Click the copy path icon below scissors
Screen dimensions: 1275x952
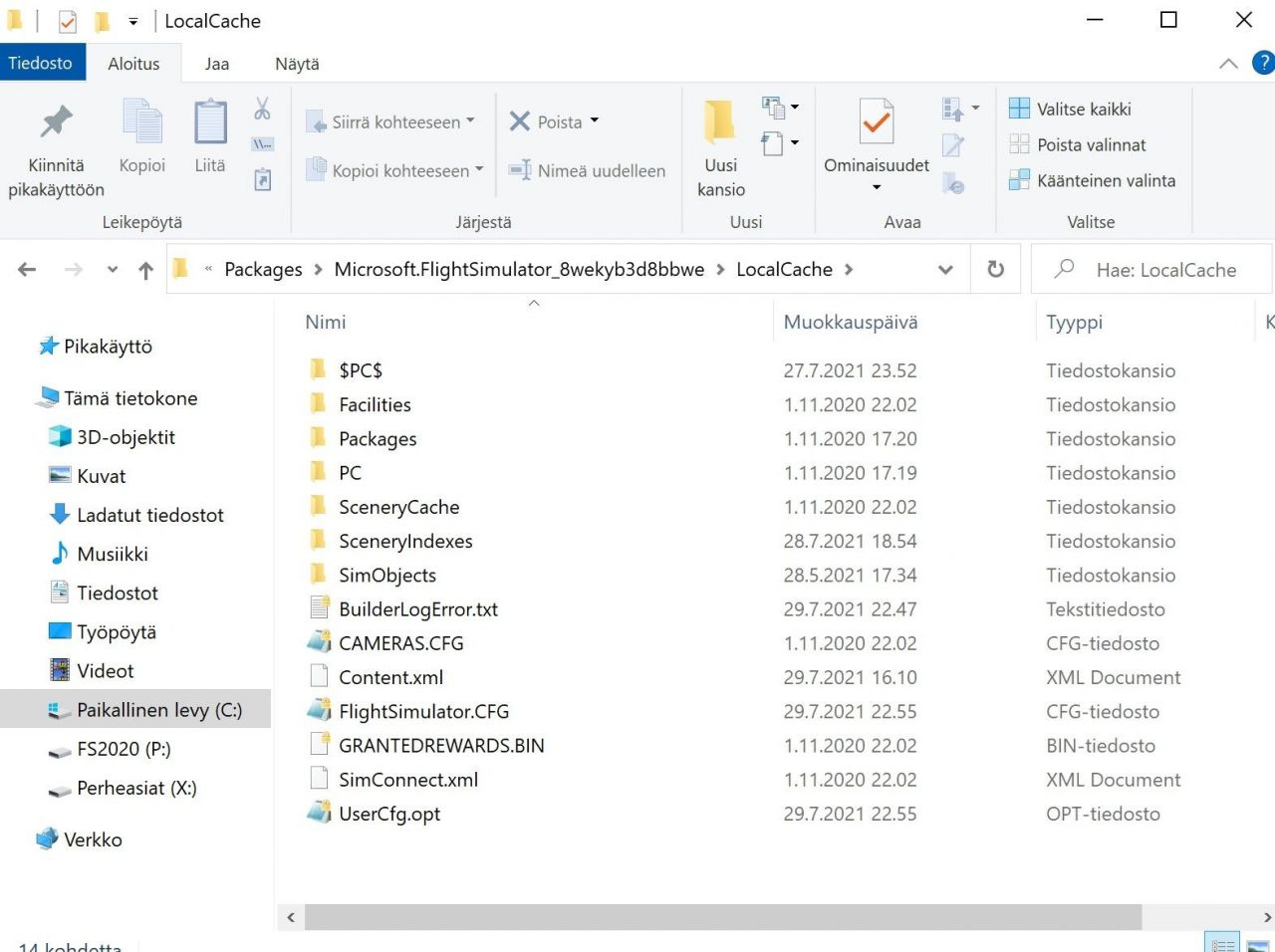pyautogui.click(x=262, y=144)
